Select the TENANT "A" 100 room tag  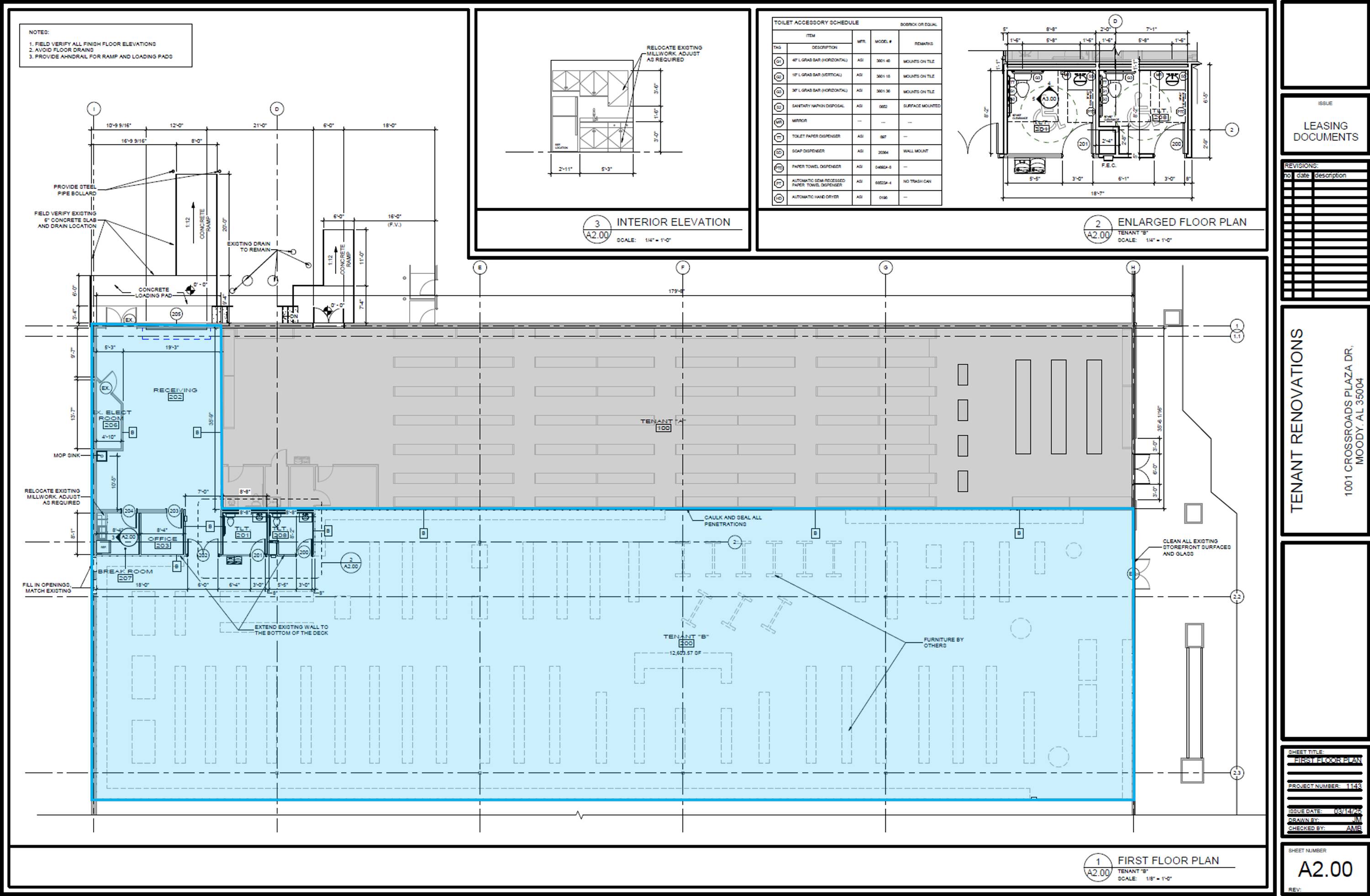(x=663, y=425)
